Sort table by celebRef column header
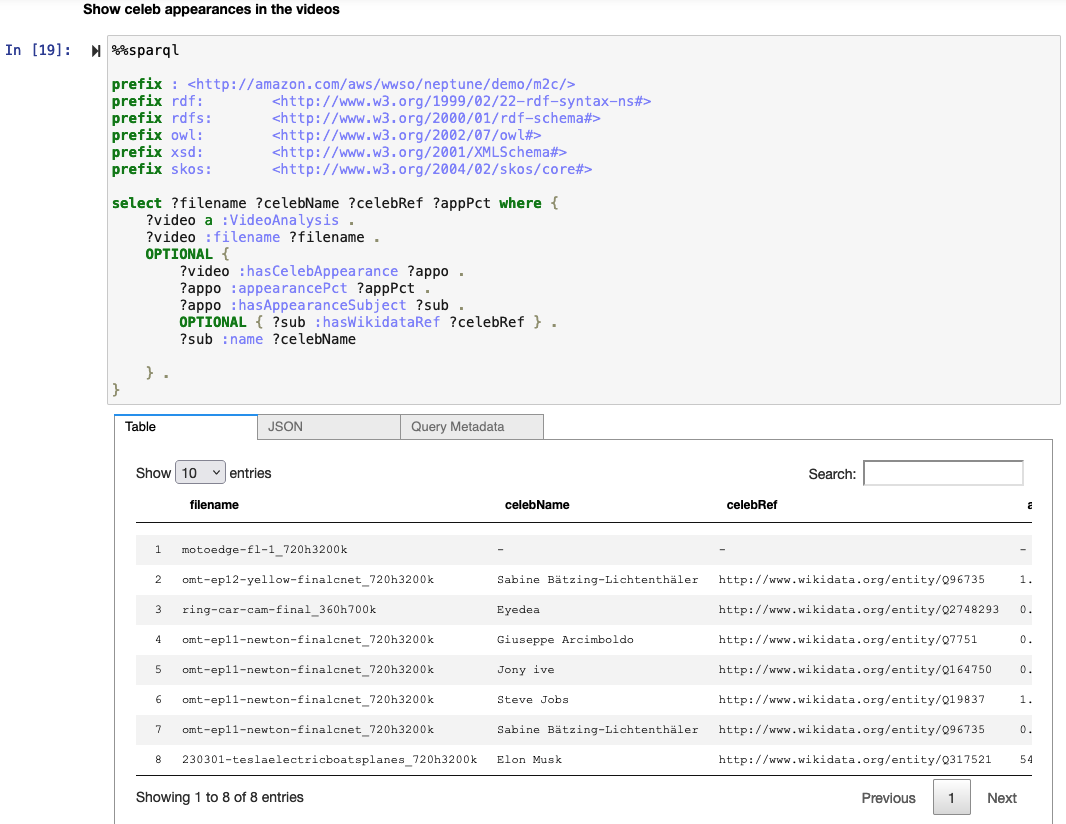 click(751, 505)
